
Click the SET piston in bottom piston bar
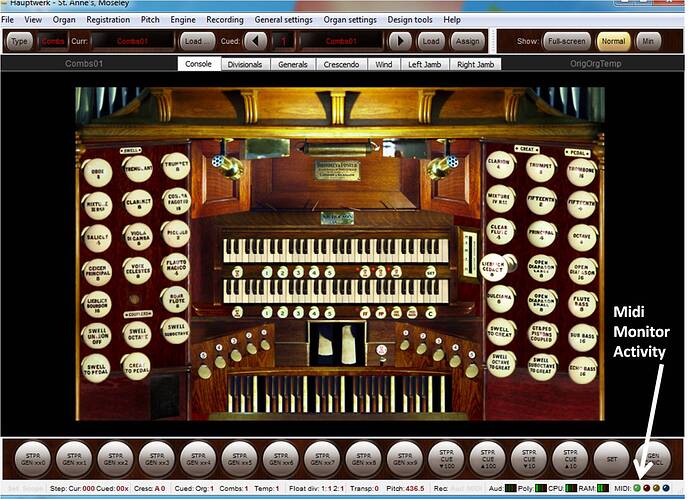click(x=612, y=459)
